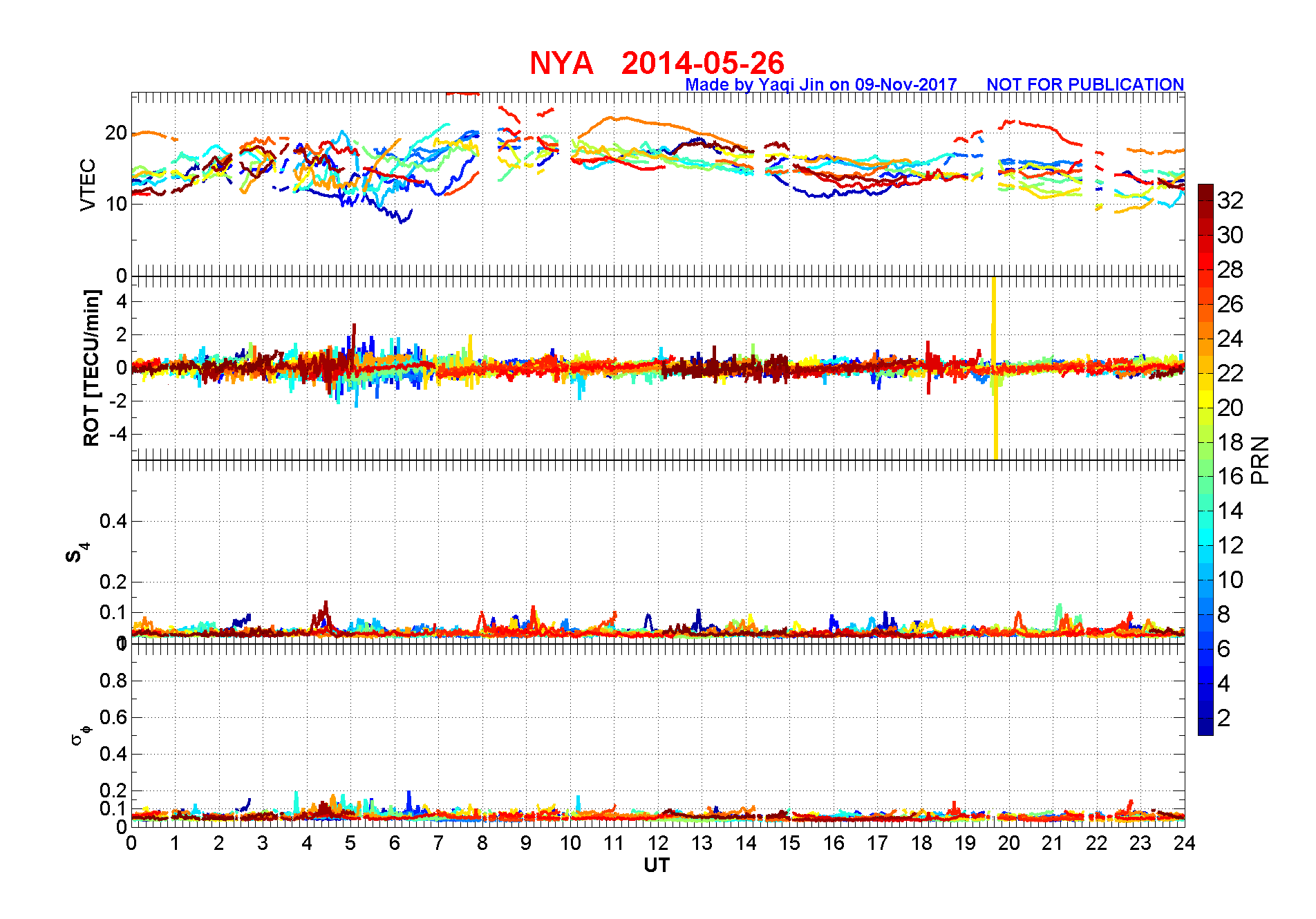Select the "ROT [TECU/min]" axis label
The image size is (1316, 919).
point(91,368)
